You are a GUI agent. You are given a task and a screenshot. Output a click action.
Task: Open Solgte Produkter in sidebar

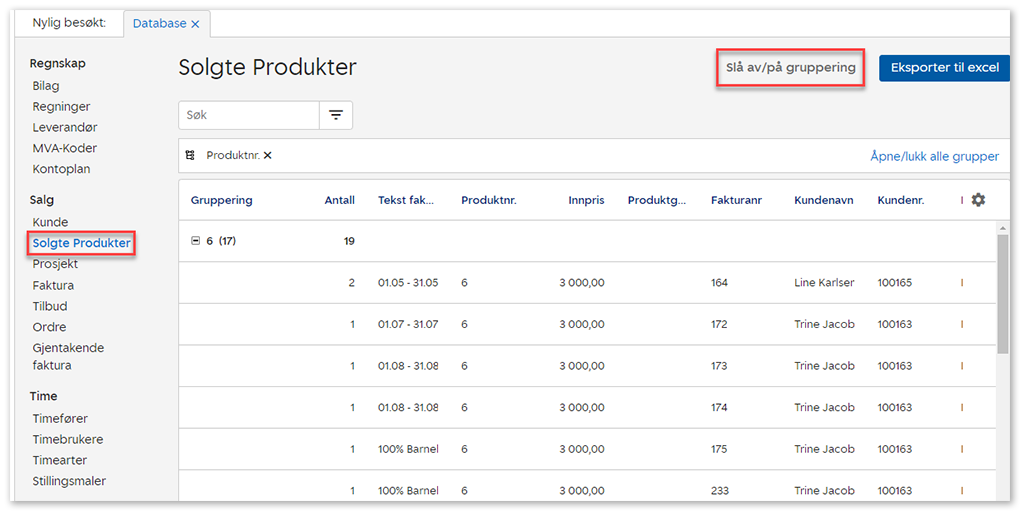point(81,243)
